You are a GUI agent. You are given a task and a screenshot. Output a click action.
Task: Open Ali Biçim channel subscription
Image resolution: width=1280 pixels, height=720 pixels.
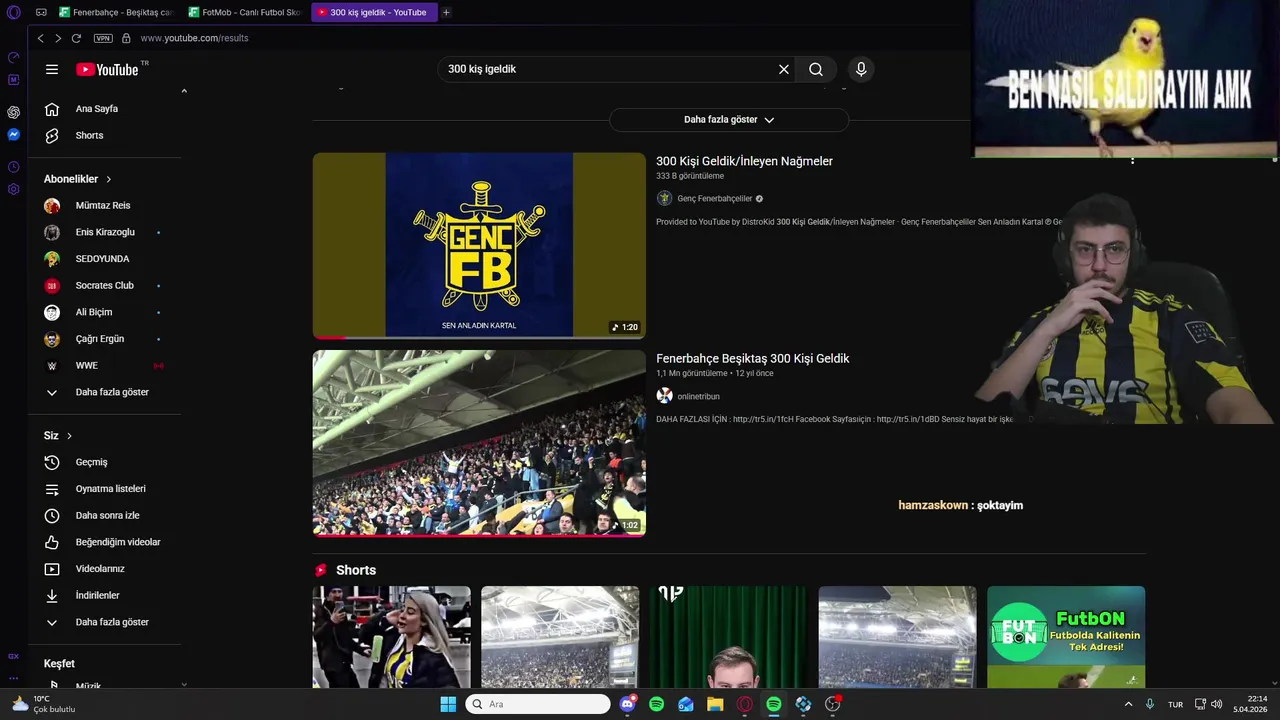(93, 312)
